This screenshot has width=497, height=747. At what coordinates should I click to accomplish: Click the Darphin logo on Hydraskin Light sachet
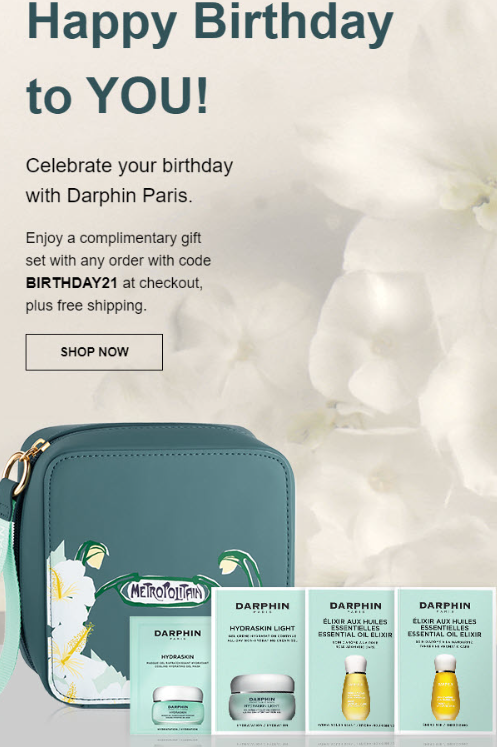pyautogui.click(x=262, y=608)
